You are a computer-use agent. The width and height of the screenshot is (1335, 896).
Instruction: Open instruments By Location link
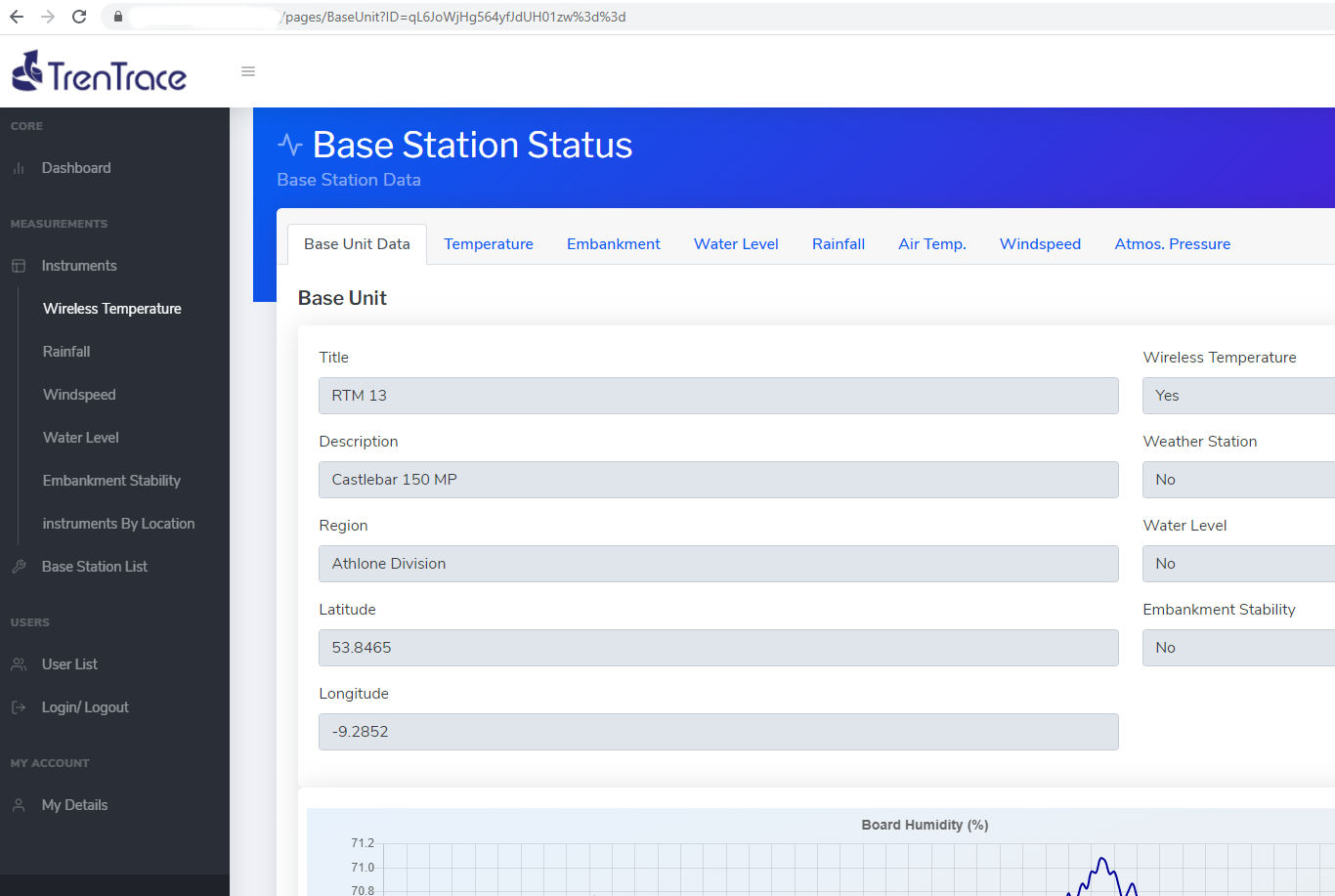[118, 524]
